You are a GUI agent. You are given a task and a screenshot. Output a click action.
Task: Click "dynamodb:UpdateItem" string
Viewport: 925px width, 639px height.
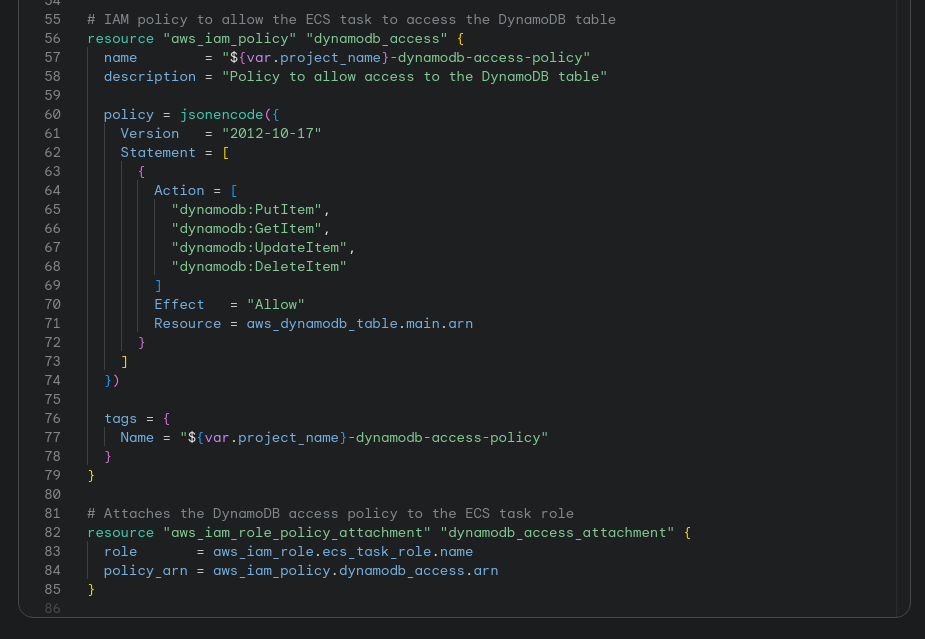tap(259, 247)
